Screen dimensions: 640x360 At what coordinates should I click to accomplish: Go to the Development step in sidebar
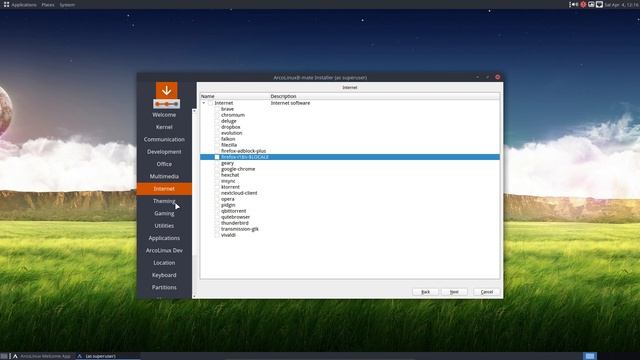(x=164, y=151)
